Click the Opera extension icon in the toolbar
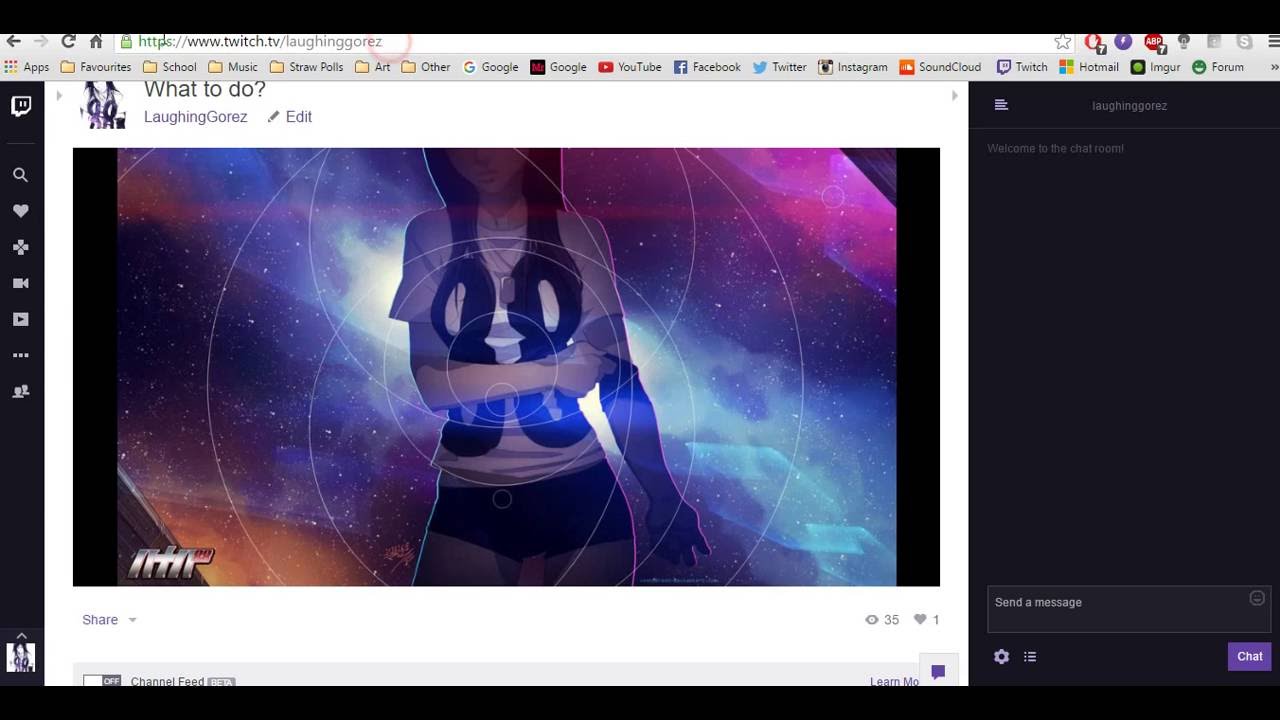 (x=1094, y=42)
